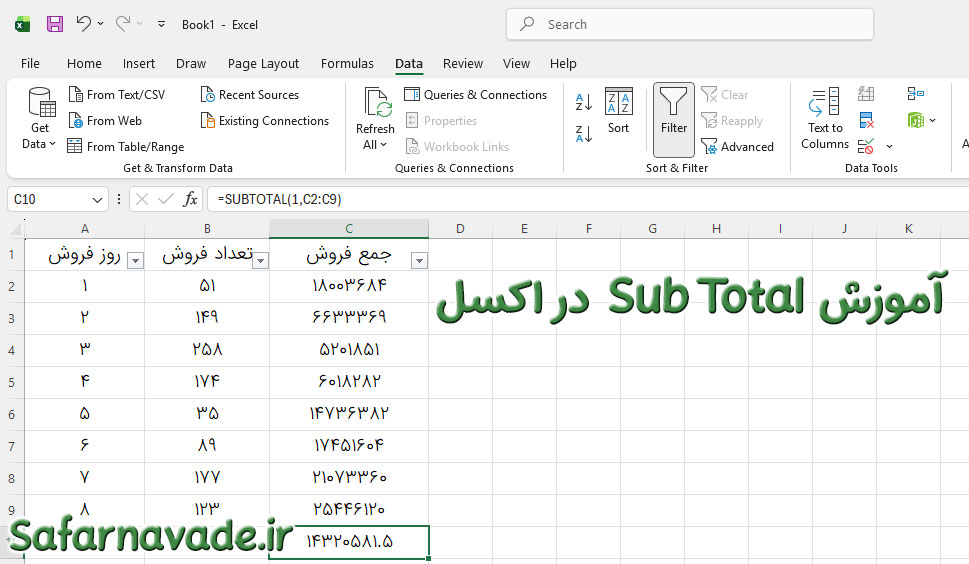
Task: Sort descending with the Z to A icon
Action: 583,133
